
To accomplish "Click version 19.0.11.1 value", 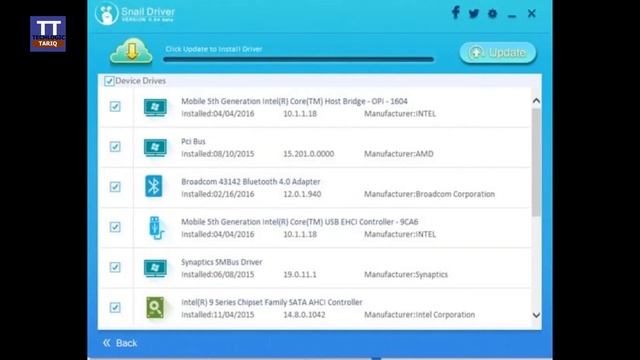I will [x=300, y=274].
